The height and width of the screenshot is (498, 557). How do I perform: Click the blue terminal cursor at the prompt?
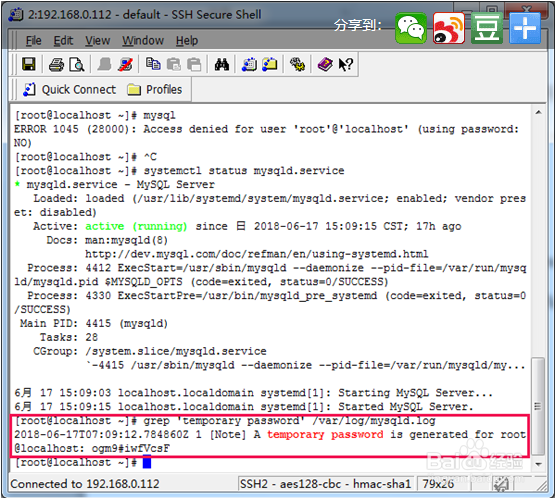coord(147,462)
